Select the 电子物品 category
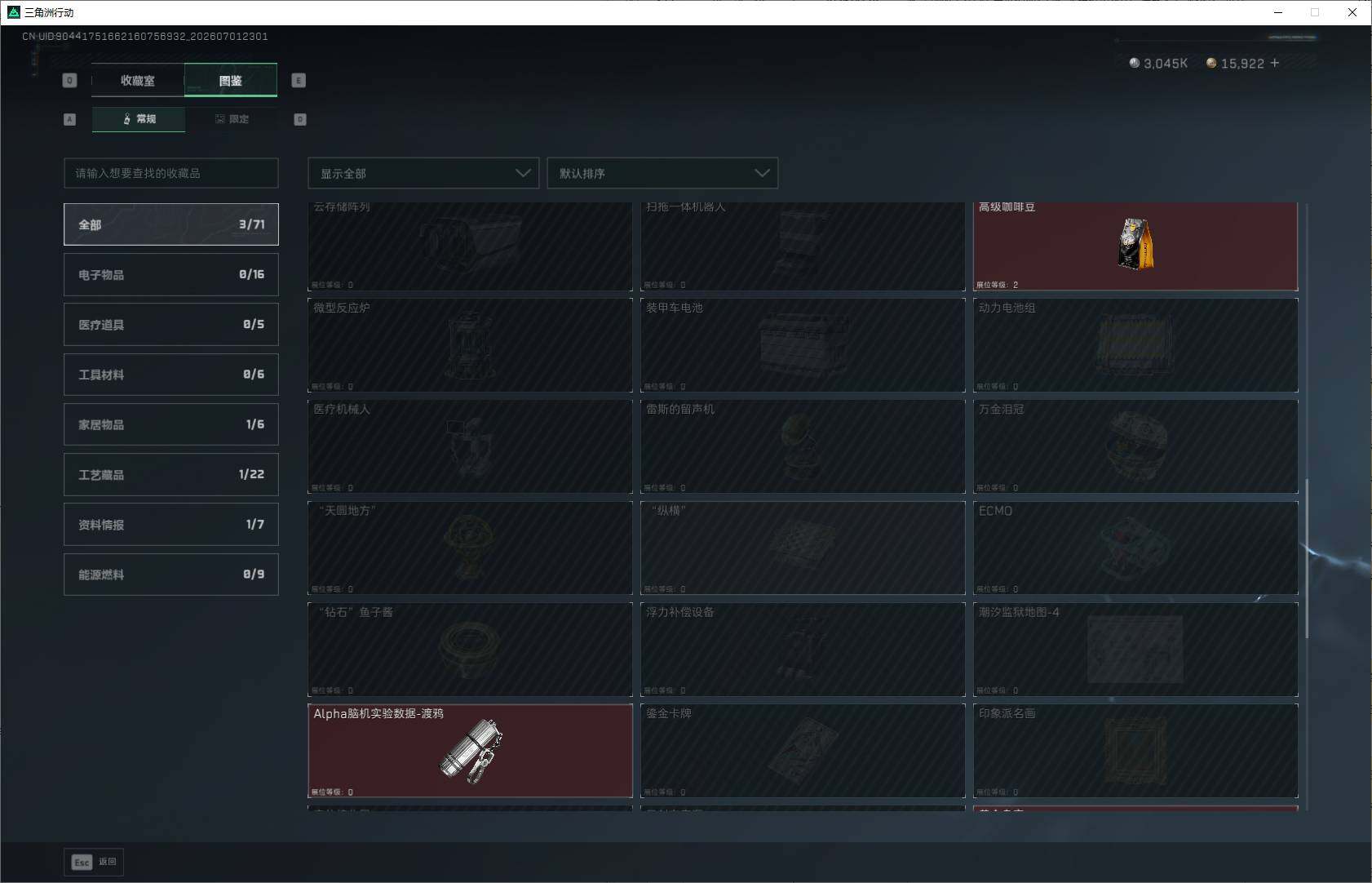 tap(171, 274)
